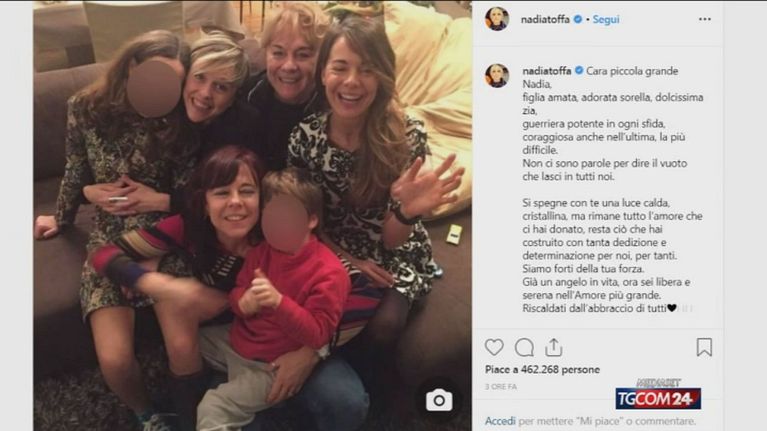The height and width of the screenshot is (431, 767).
Task: Follow the account with the Segui link
Action: tap(605, 19)
